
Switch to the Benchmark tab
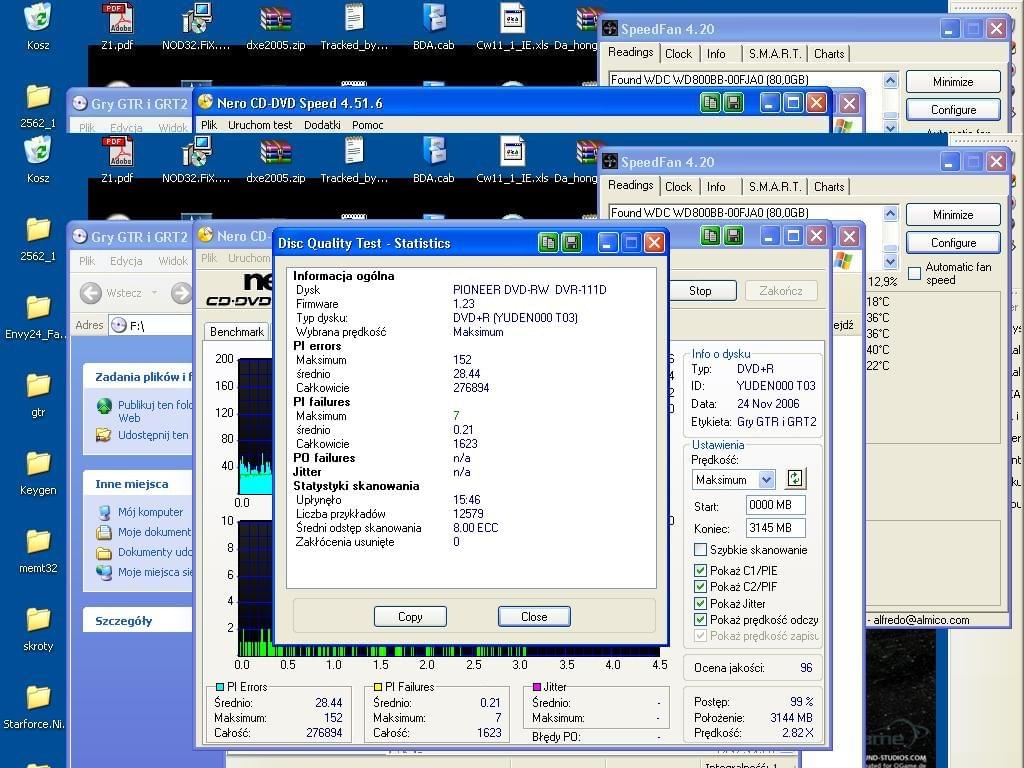[236, 332]
